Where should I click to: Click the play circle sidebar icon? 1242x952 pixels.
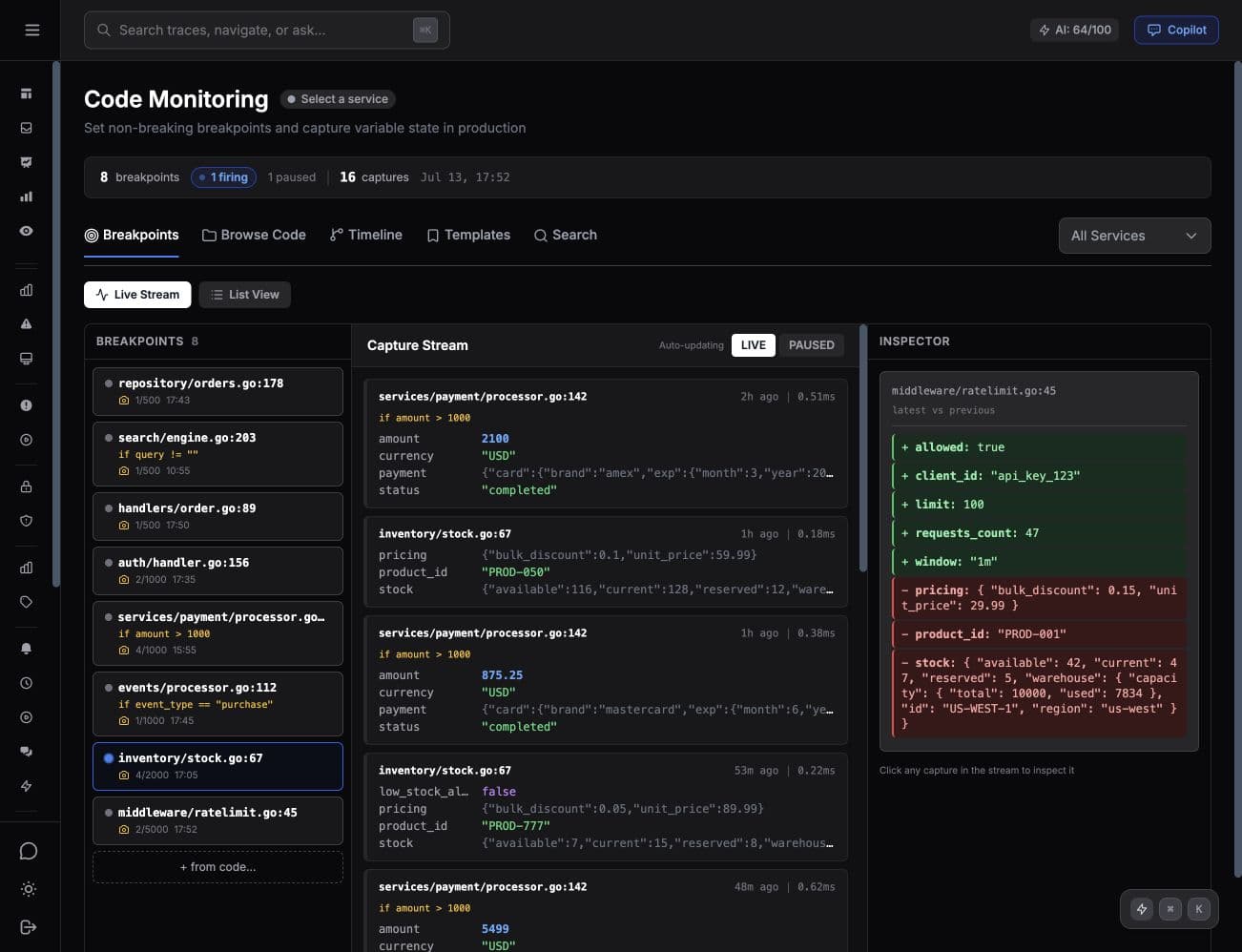click(x=26, y=717)
